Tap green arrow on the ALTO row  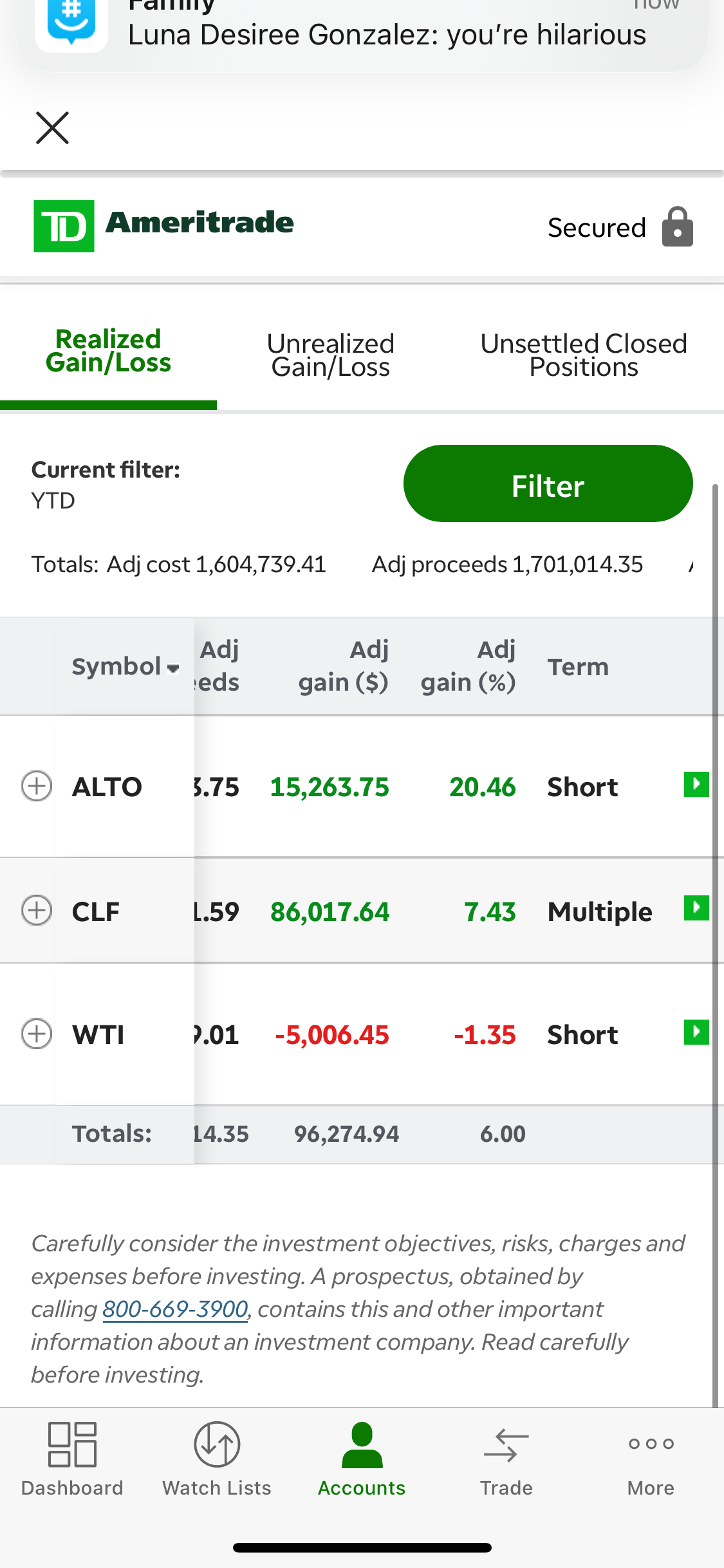click(x=696, y=785)
